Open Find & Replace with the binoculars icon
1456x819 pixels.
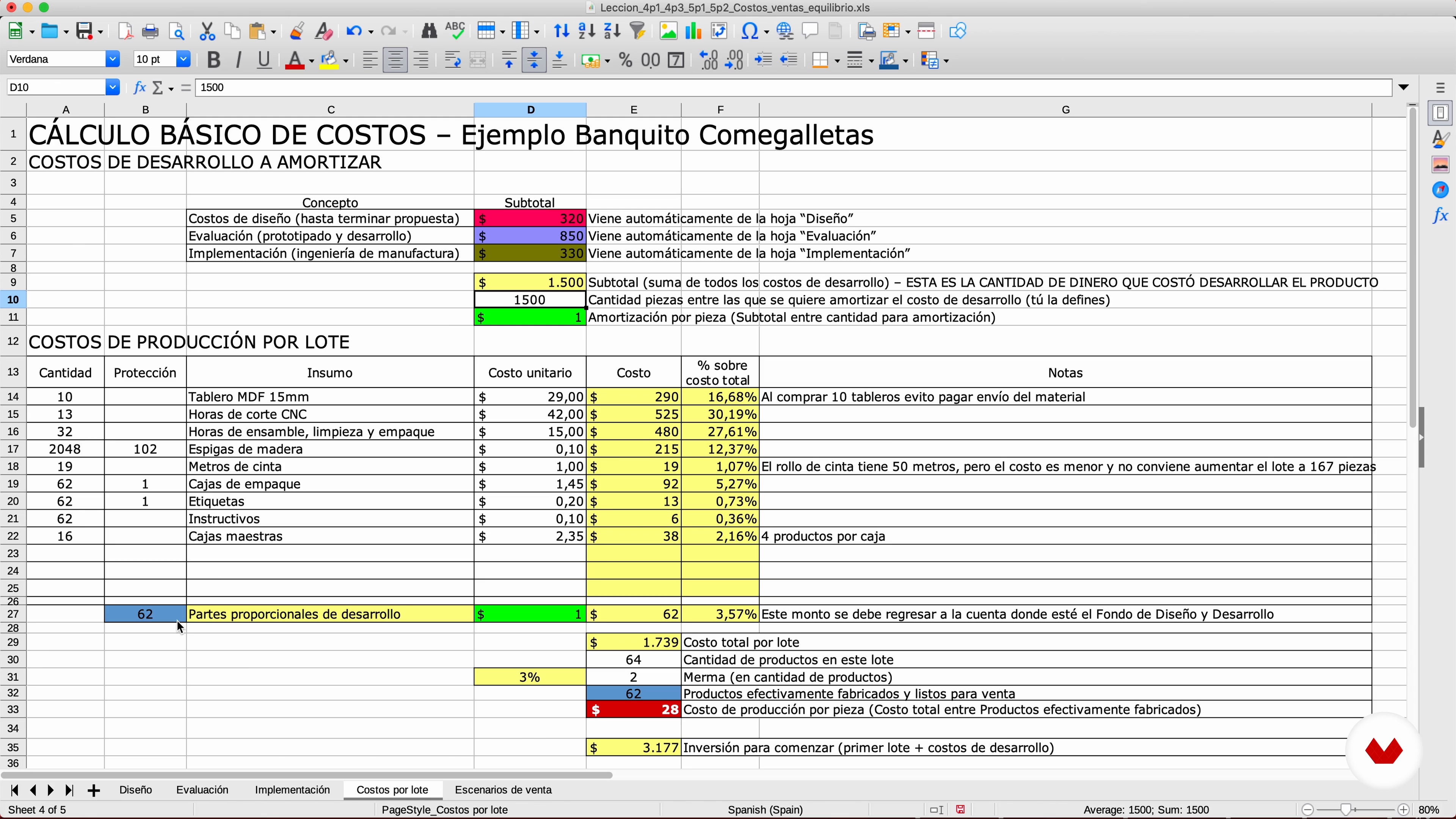click(429, 31)
